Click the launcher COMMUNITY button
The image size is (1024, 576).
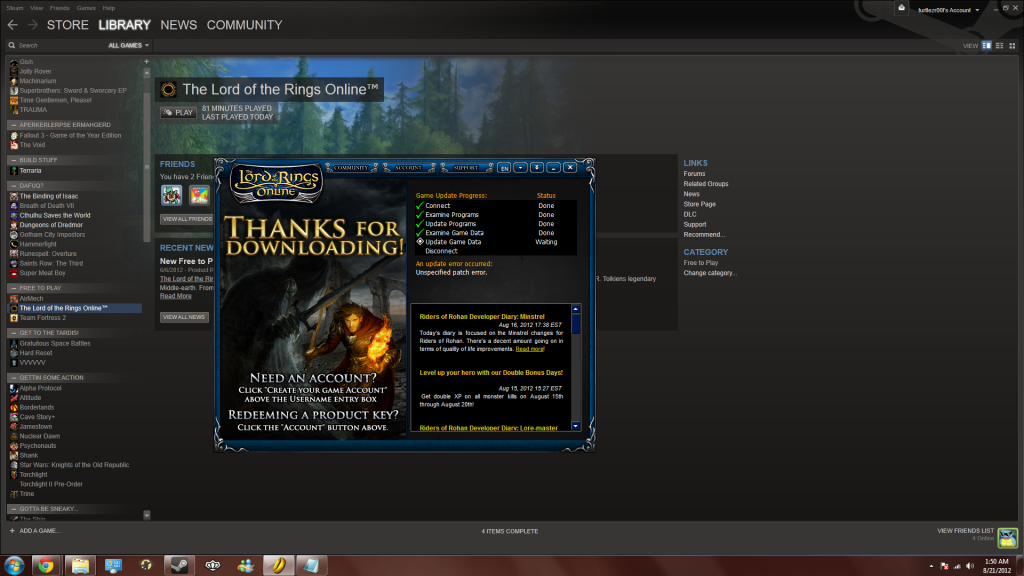[x=351, y=168]
